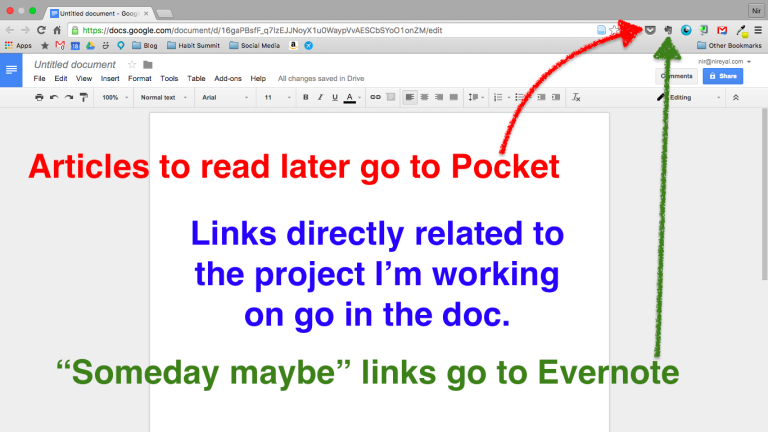Apply center alignment
Screen dimensions: 768x432
[425, 97]
